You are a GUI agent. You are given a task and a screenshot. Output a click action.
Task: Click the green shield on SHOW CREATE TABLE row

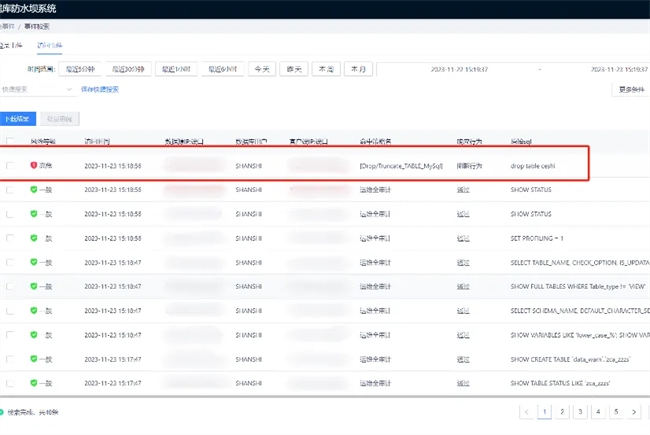tap(34, 358)
